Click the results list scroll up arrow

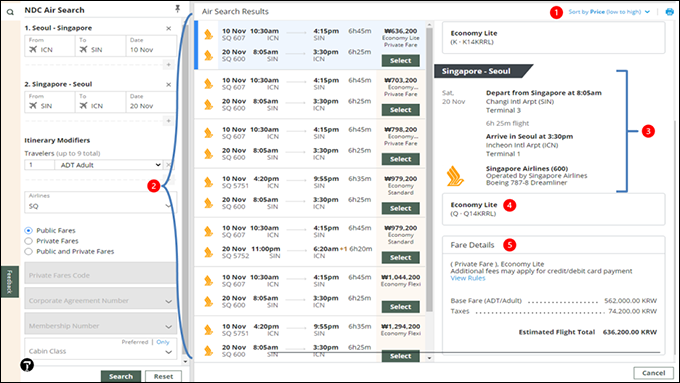[429, 25]
